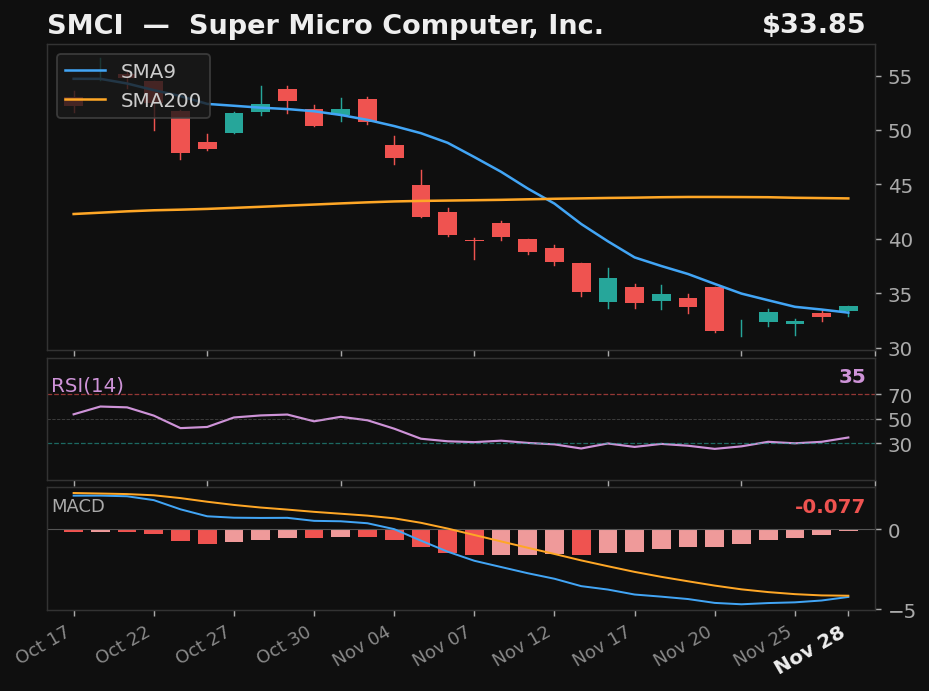The image size is (929, 691).
Task: Click the Nov 04 date axis label
Action: (361, 645)
